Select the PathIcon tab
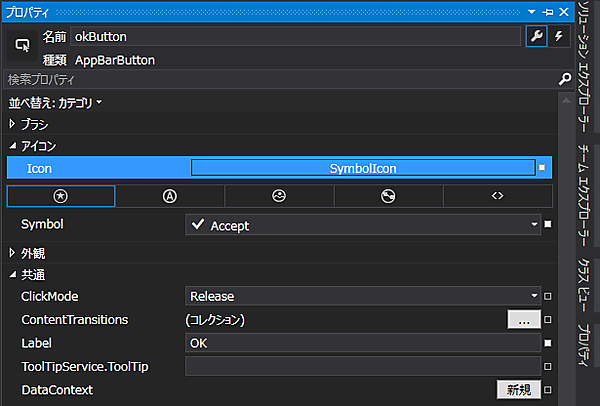The height and width of the screenshot is (406, 600). (x=388, y=196)
